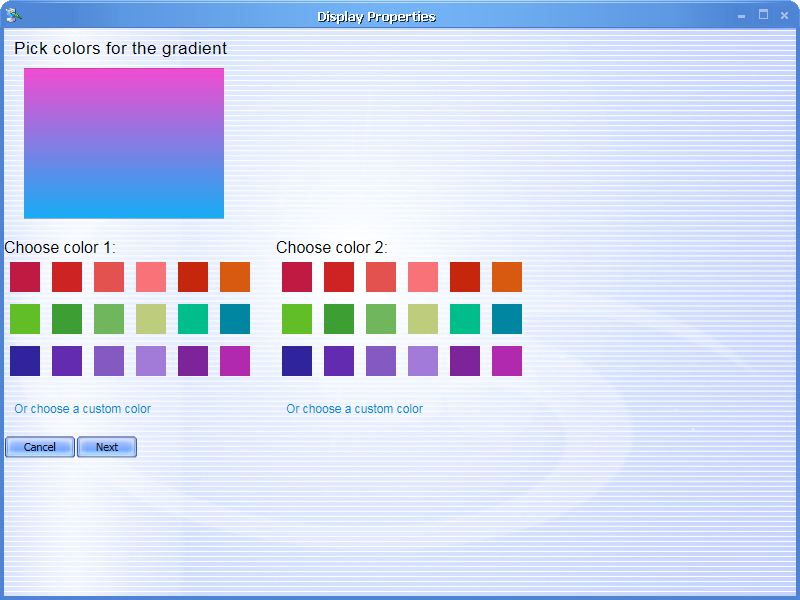Pick medium soft green swatch for color 1

109,319
